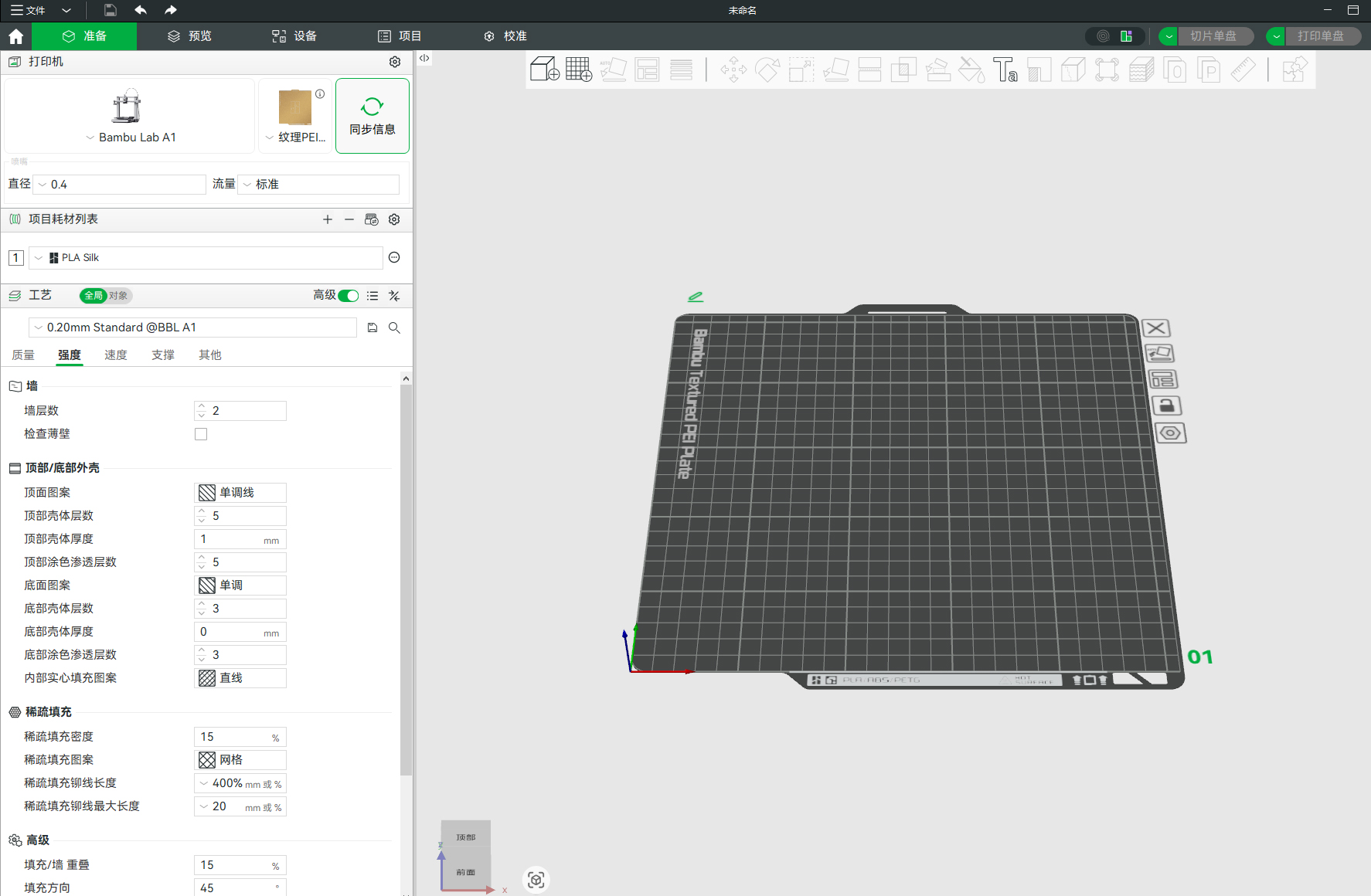Click the X icon beside the plate
The width and height of the screenshot is (1371, 896).
click(x=1156, y=328)
